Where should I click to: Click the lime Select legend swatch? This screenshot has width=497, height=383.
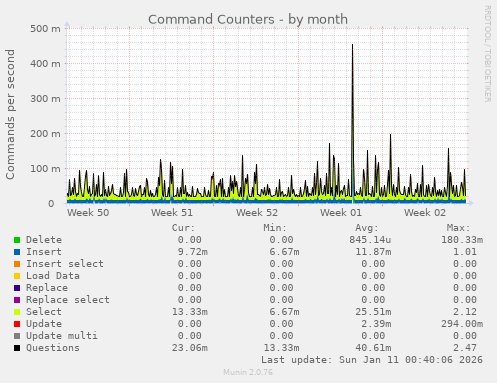coord(17,312)
